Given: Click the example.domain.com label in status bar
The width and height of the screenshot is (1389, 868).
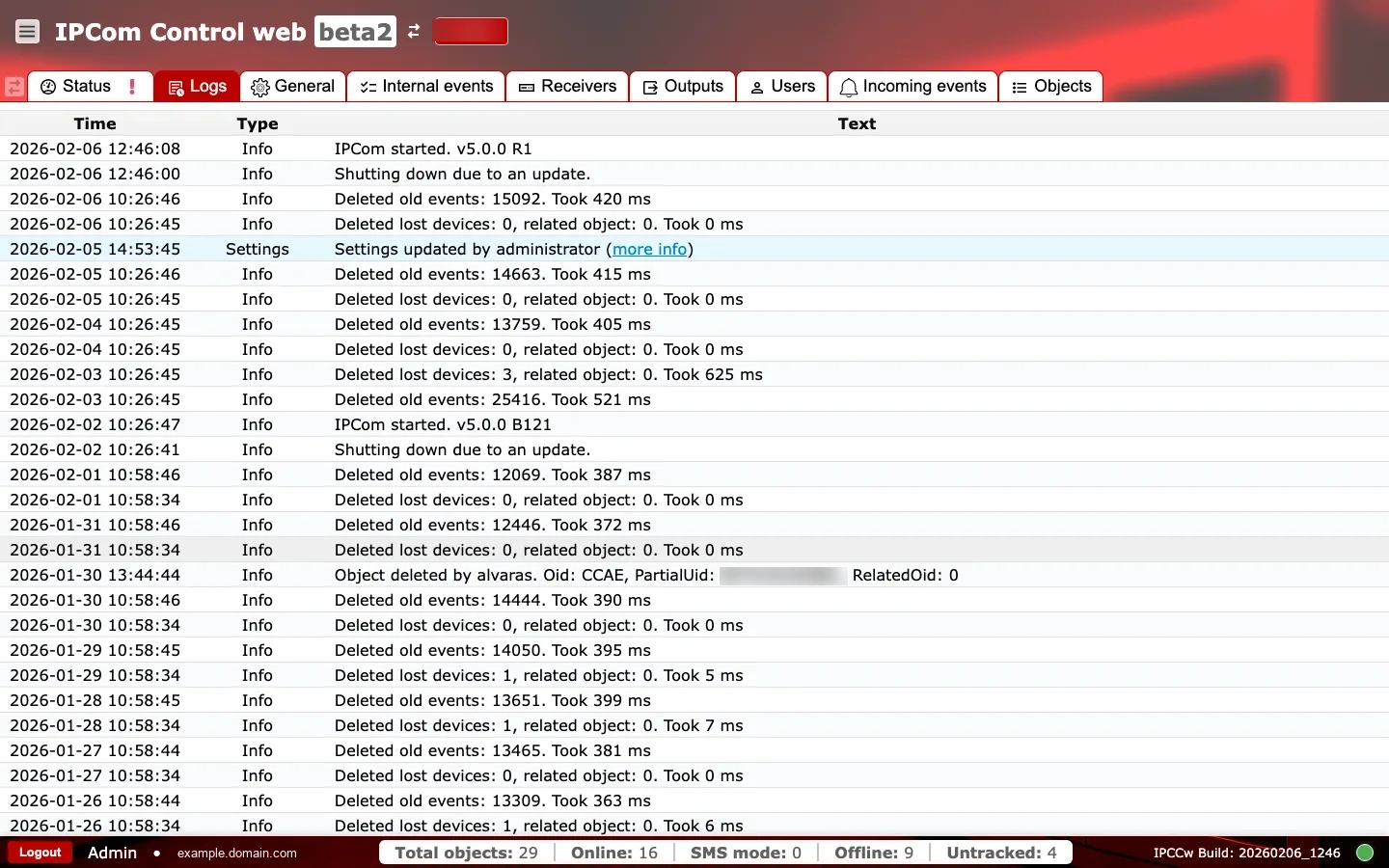Looking at the screenshot, I should (x=236, y=853).
